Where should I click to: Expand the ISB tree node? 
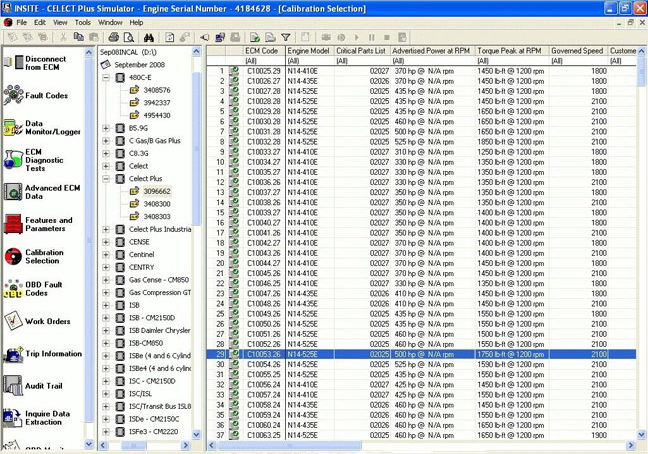click(x=106, y=305)
